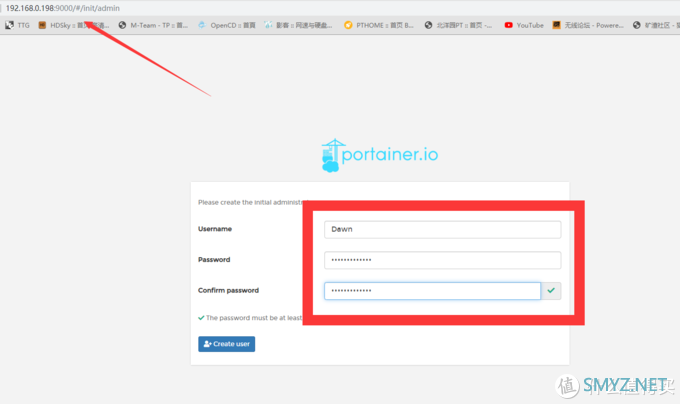
Task: Click the HDSky bookmark favicon
Action: (42, 25)
